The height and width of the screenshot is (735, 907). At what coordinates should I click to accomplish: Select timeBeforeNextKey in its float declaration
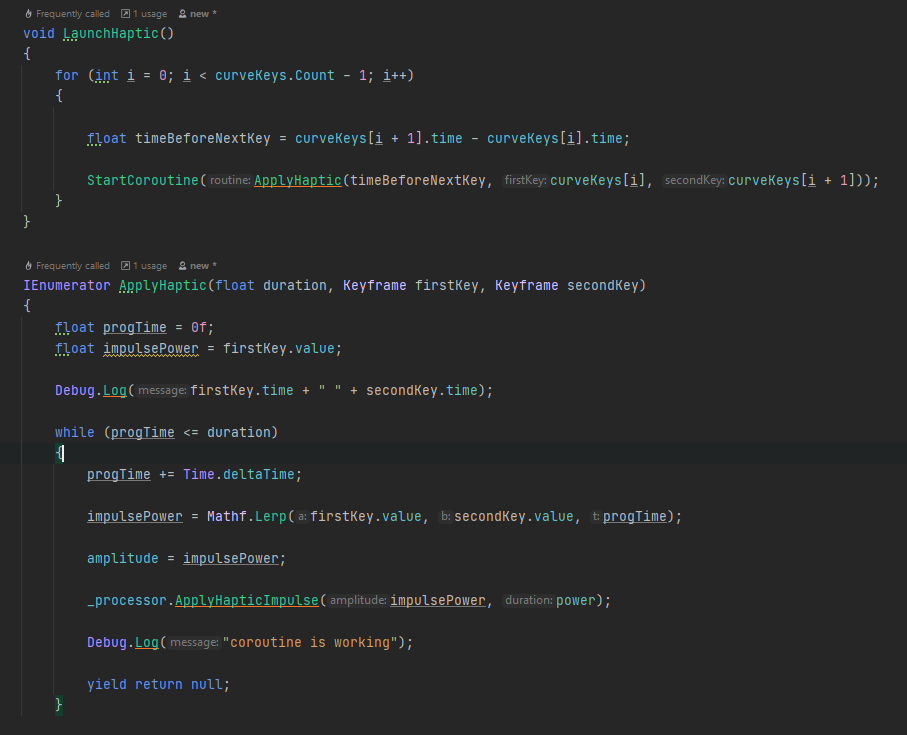(202, 139)
